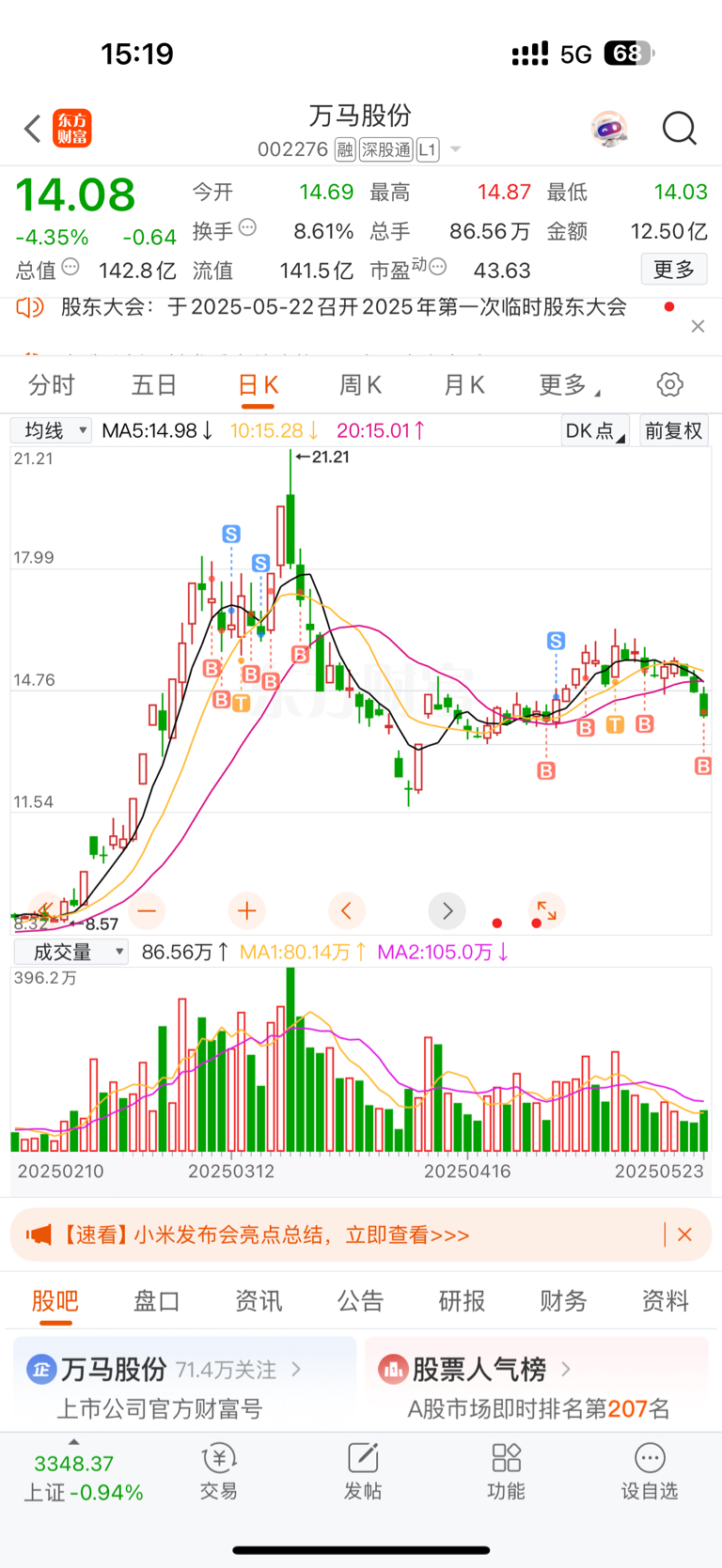The height and width of the screenshot is (1568, 722).
Task: Open the 均线 indicator dropdown
Action: tap(51, 430)
